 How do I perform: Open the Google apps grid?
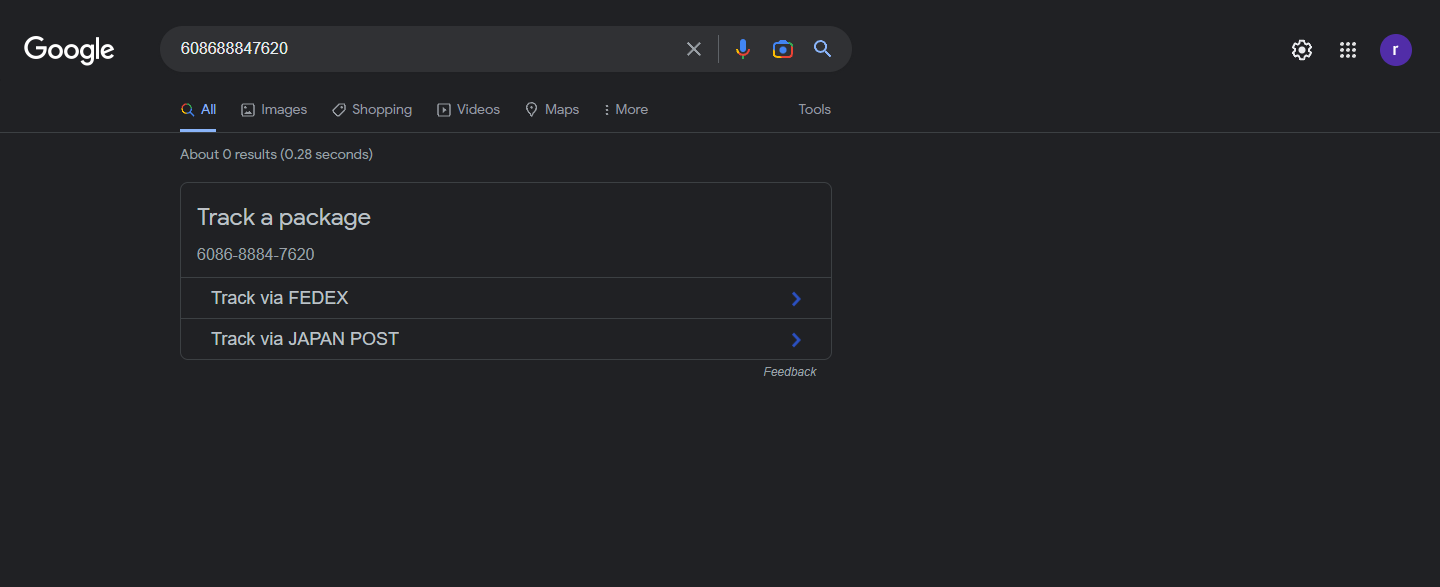point(1348,50)
